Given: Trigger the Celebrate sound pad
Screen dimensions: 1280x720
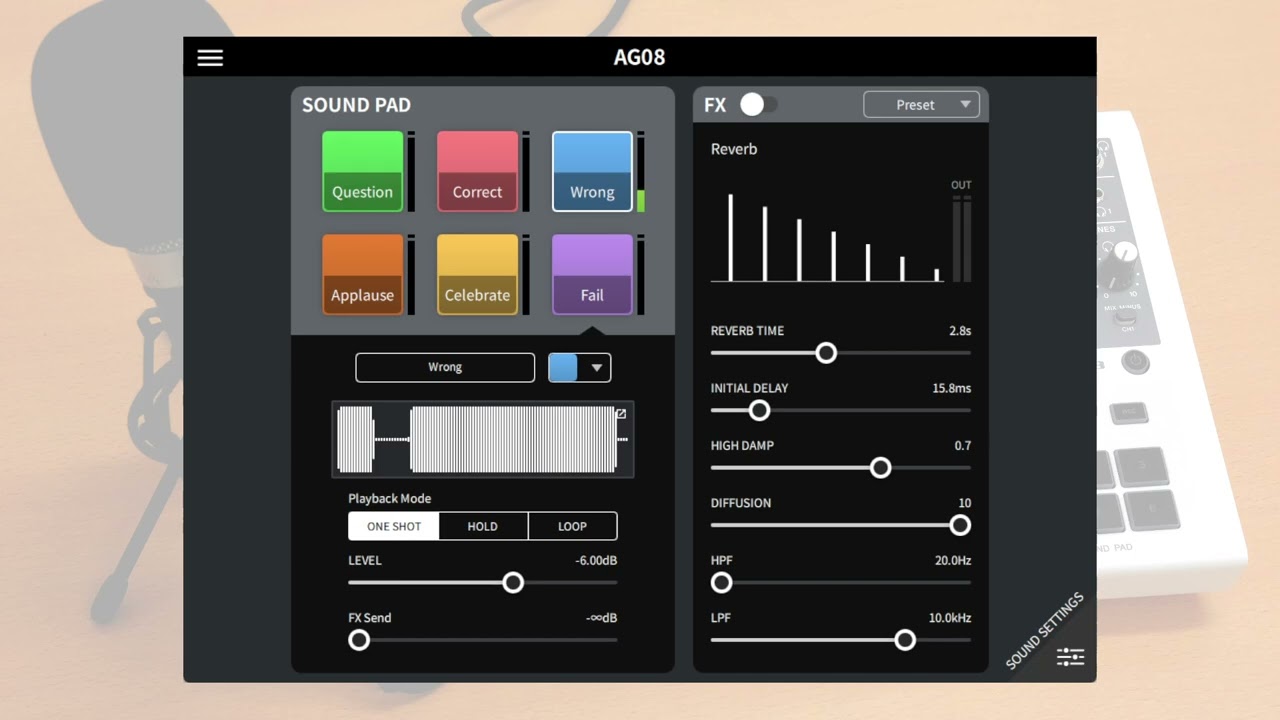Looking at the screenshot, I should pos(477,274).
